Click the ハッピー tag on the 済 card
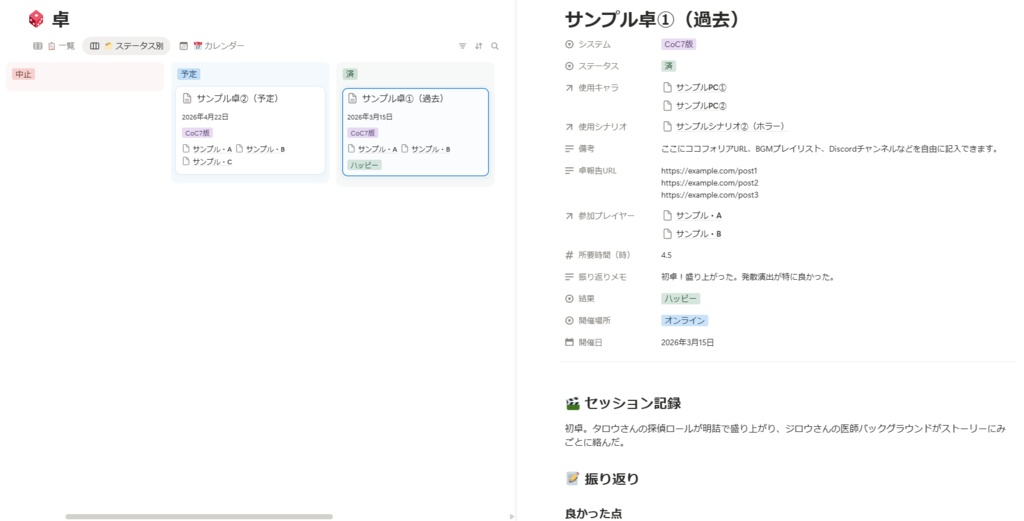 pyautogui.click(x=364, y=165)
